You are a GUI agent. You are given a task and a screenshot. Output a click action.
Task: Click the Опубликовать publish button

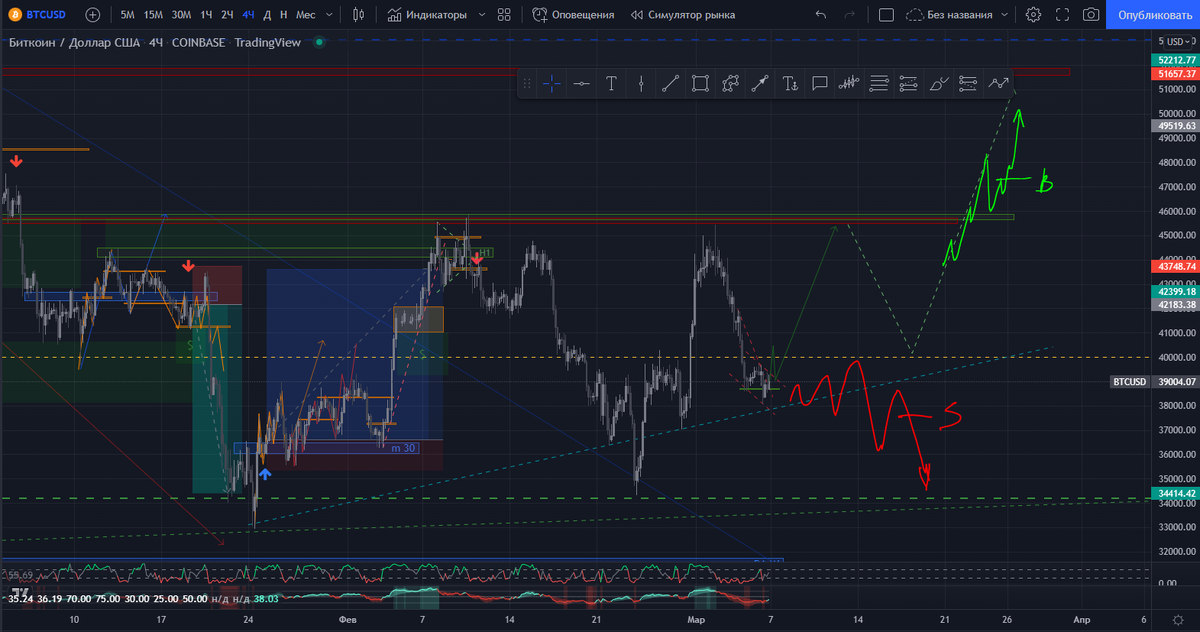pos(1155,15)
